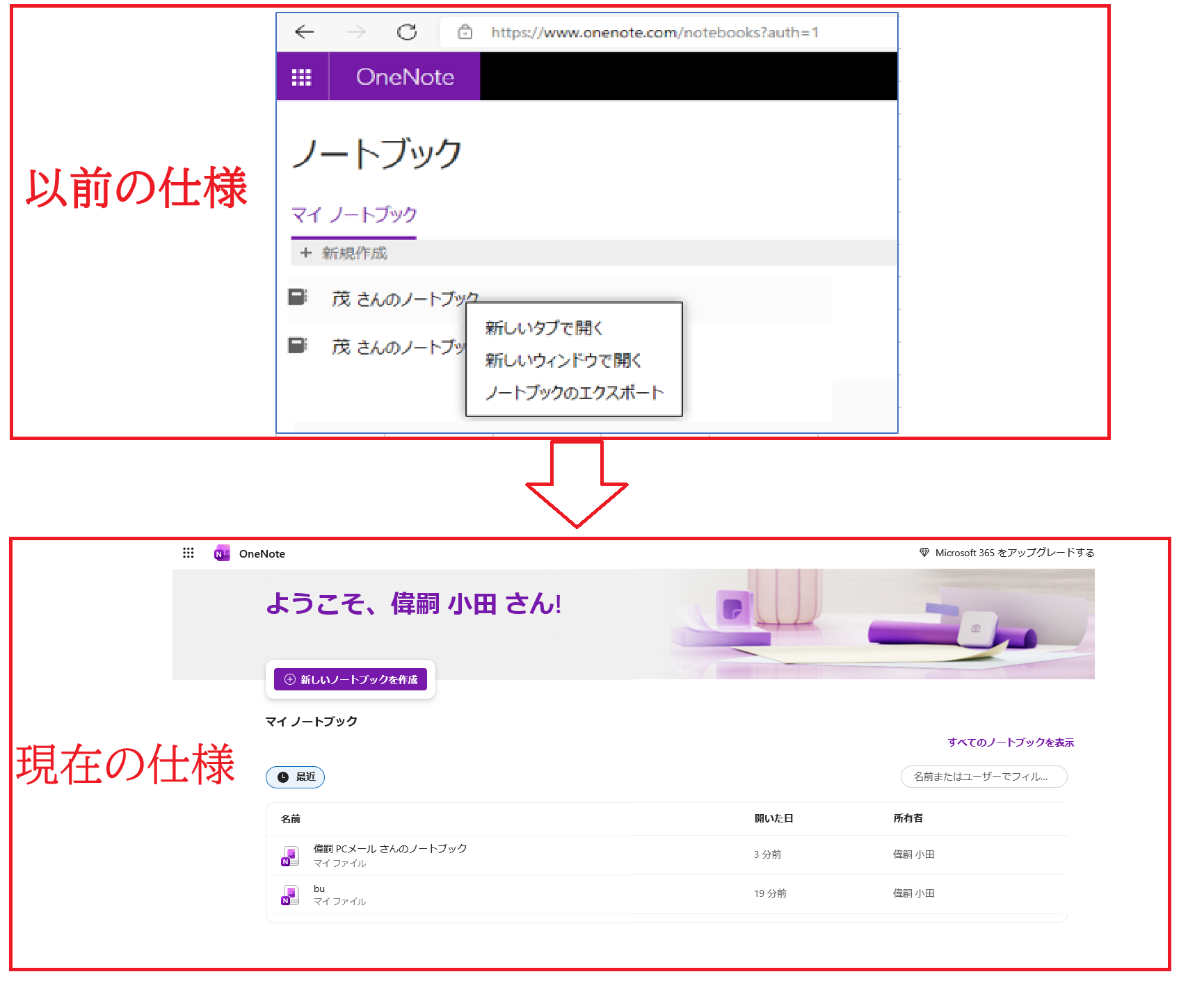Toggle the 最近 filter chip
Viewport: 1204px width, 981px height.
coord(296,777)
